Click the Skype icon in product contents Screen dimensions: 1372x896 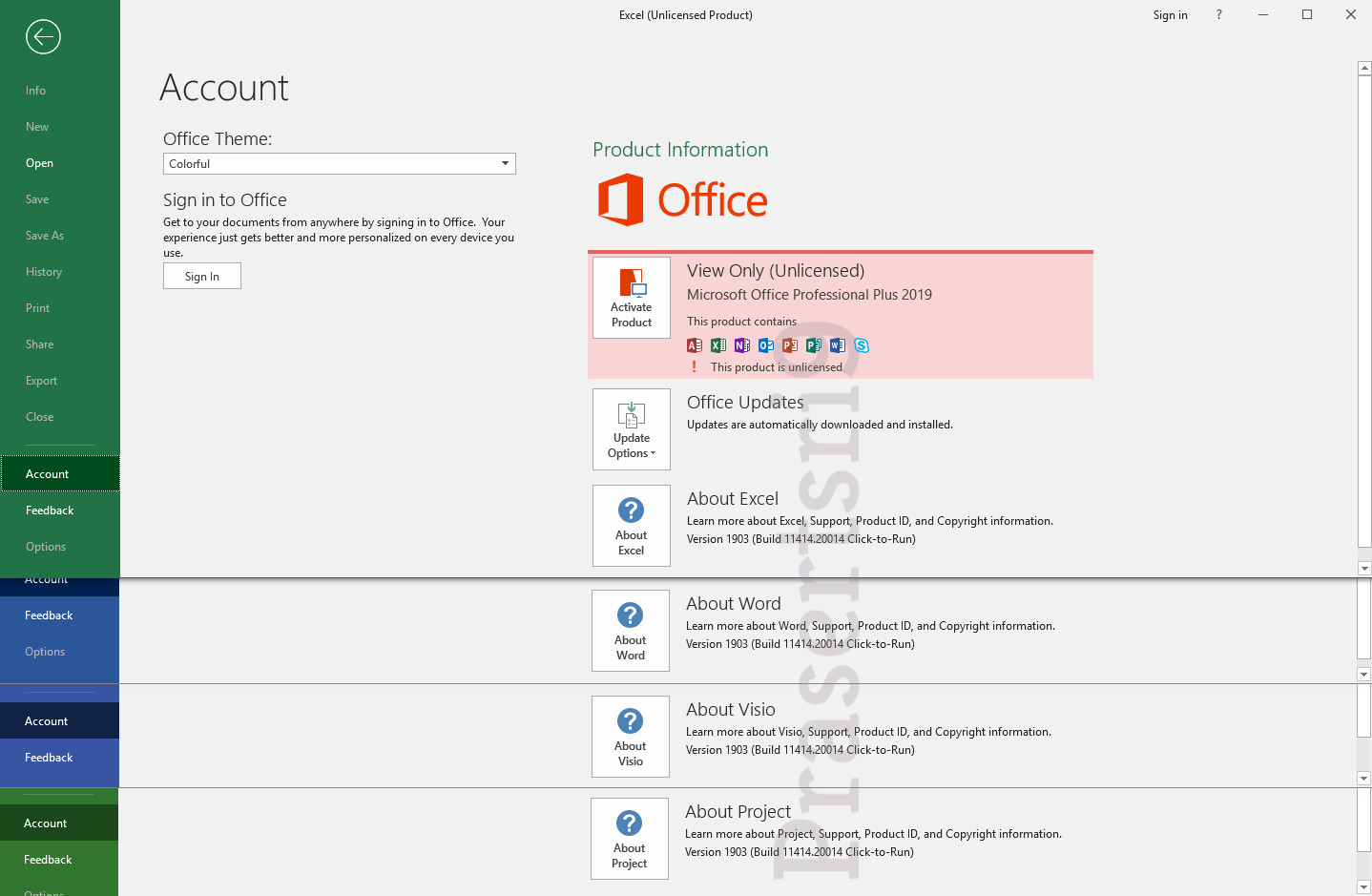(x=862, y=345)
